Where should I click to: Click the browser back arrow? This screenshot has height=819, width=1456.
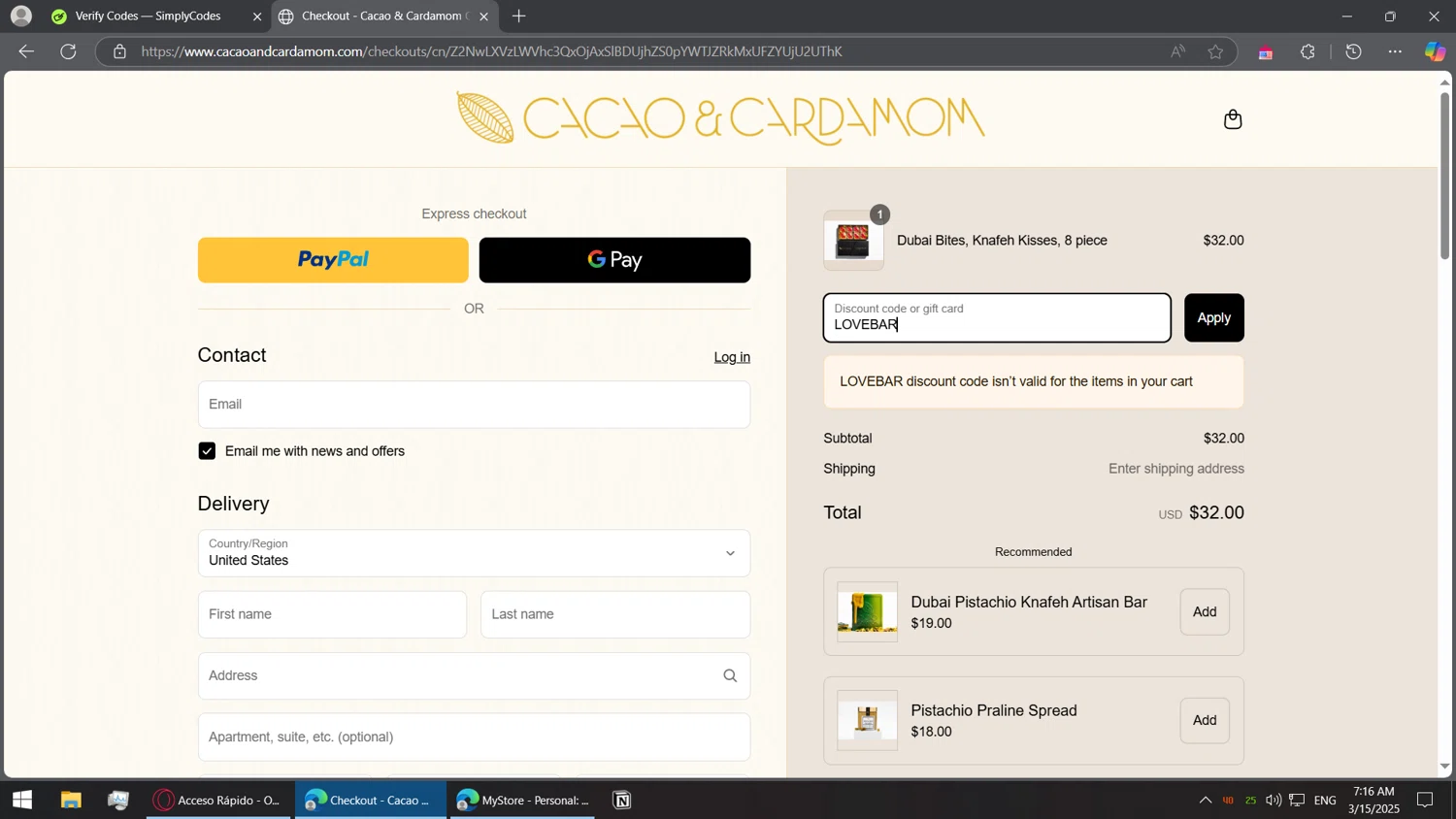tap(26, 51)
